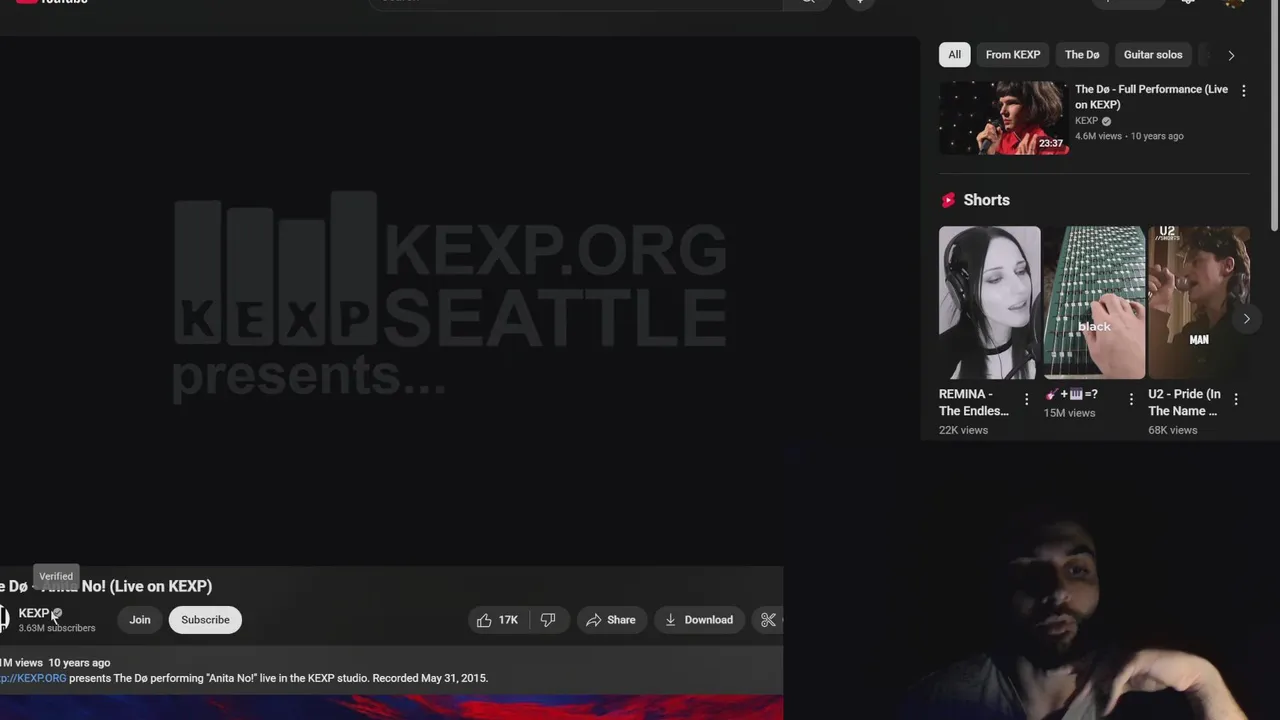Viewport: 1280px width, 720px height.
Task: Click the 22K views text under the REMINA short
Action: click(963, 430)
